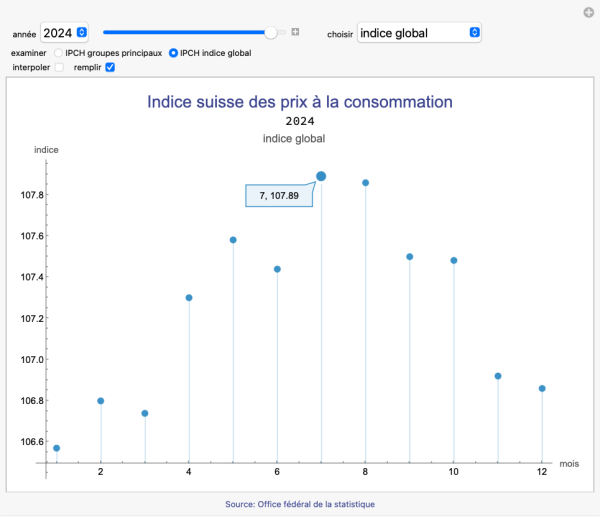The image size is (600, 519).
Task: Click the data point for month 1
Action: [x=56, y=448]
